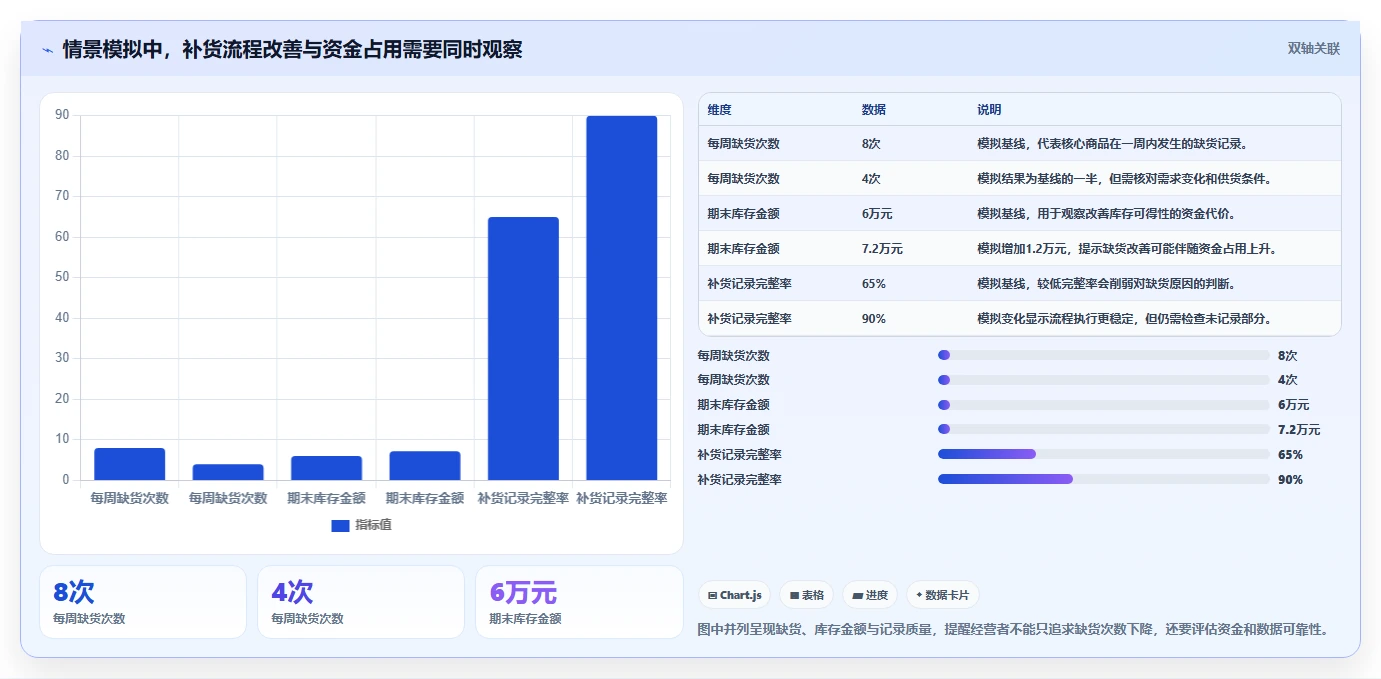Click the progress bar labeled 4次

(x=1103, y=380)
